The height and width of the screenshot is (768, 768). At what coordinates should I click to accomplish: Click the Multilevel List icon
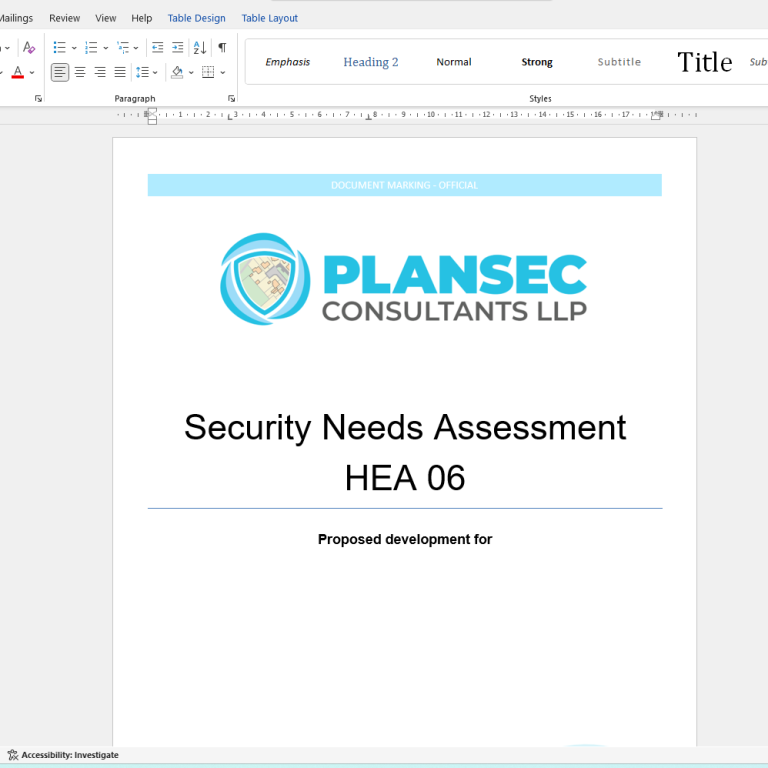pyautogui.click(x=122, y=48)
